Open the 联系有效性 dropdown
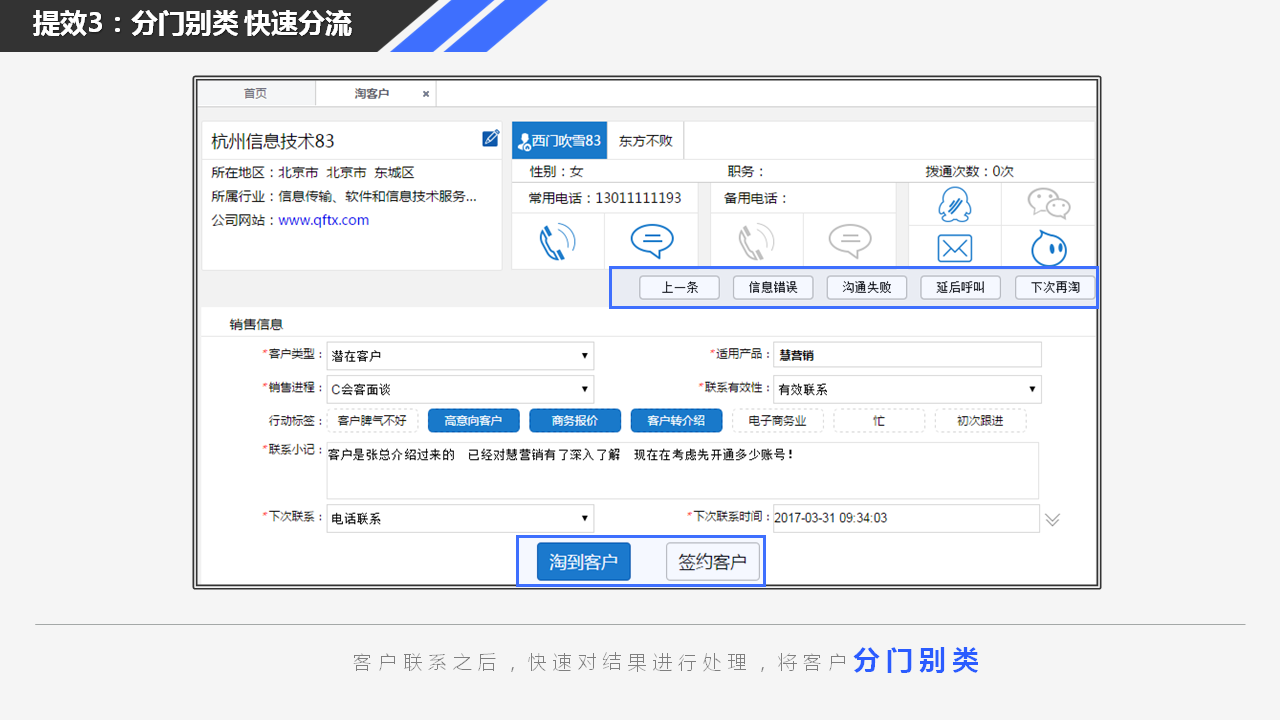The height and width of the screenshot is (720, 1280). coord(908,390)
